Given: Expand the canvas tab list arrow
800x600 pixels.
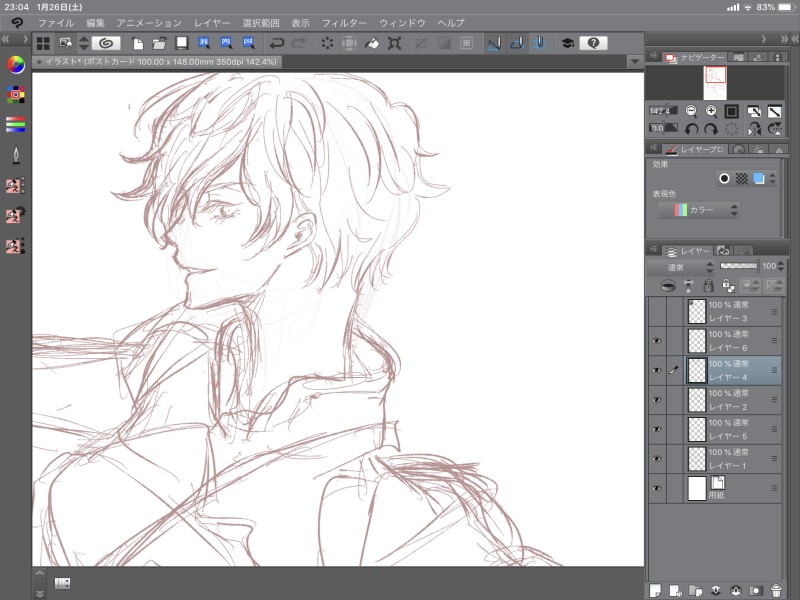Looking at the screenshot, I should coord(635,62).
